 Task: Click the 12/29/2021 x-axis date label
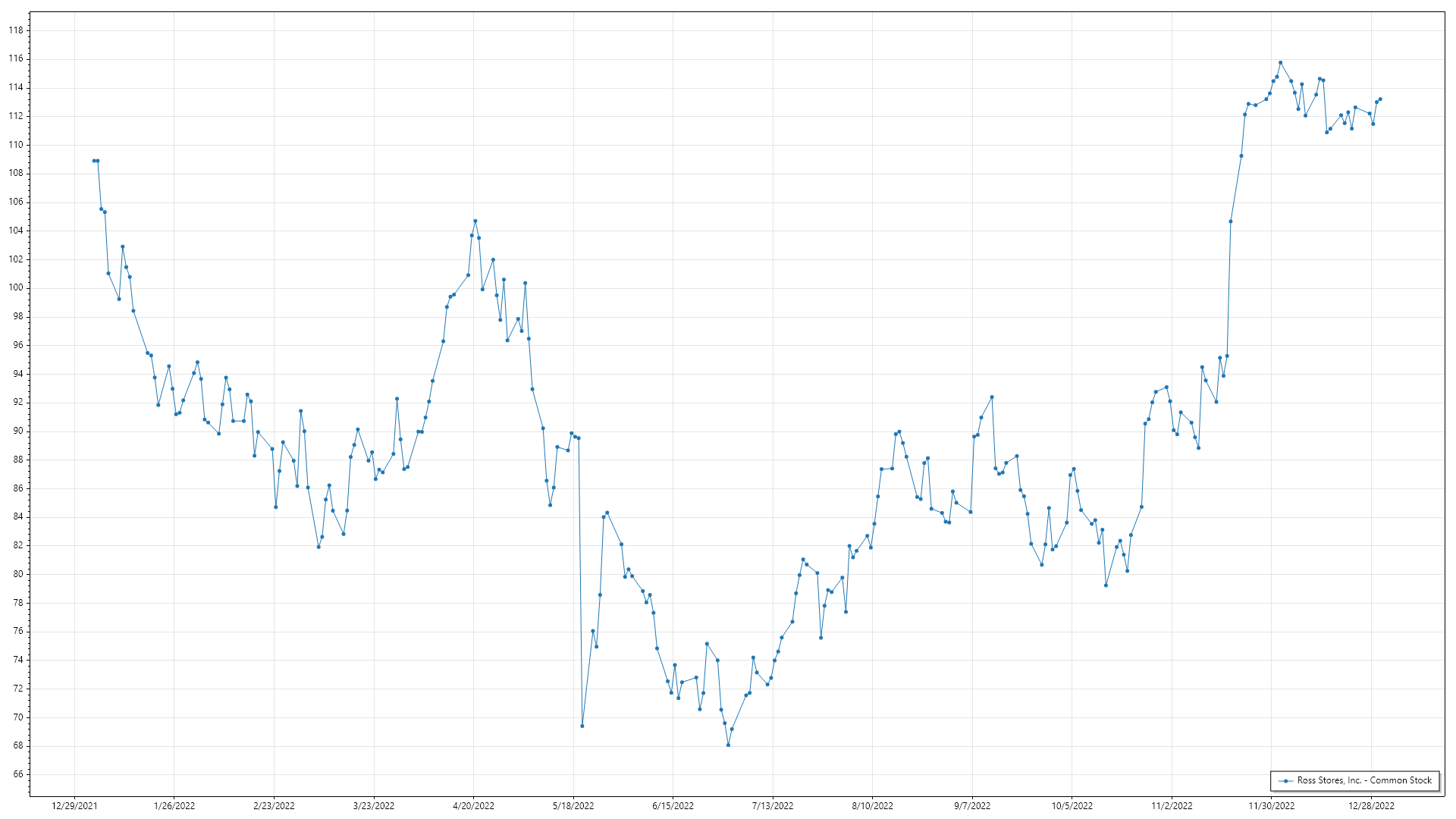pyautogui.click(x=74, y=806)
